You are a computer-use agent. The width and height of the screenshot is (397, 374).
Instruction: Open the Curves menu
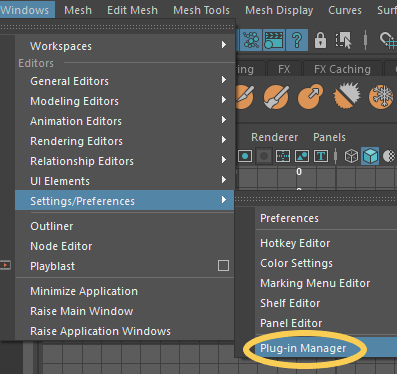[x=345, y=10]
